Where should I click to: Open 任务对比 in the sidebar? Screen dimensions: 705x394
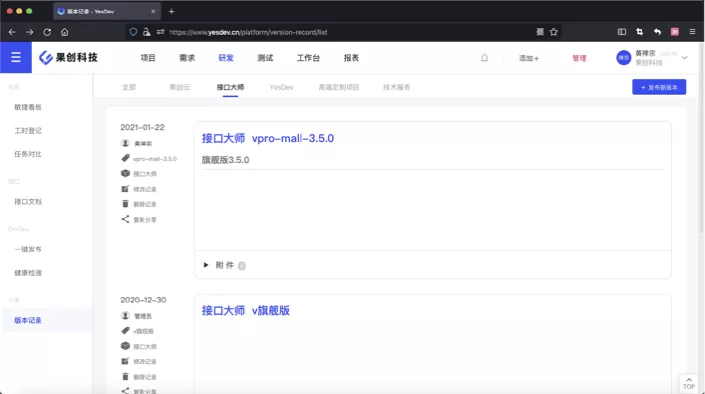click(x=28, y=154)
